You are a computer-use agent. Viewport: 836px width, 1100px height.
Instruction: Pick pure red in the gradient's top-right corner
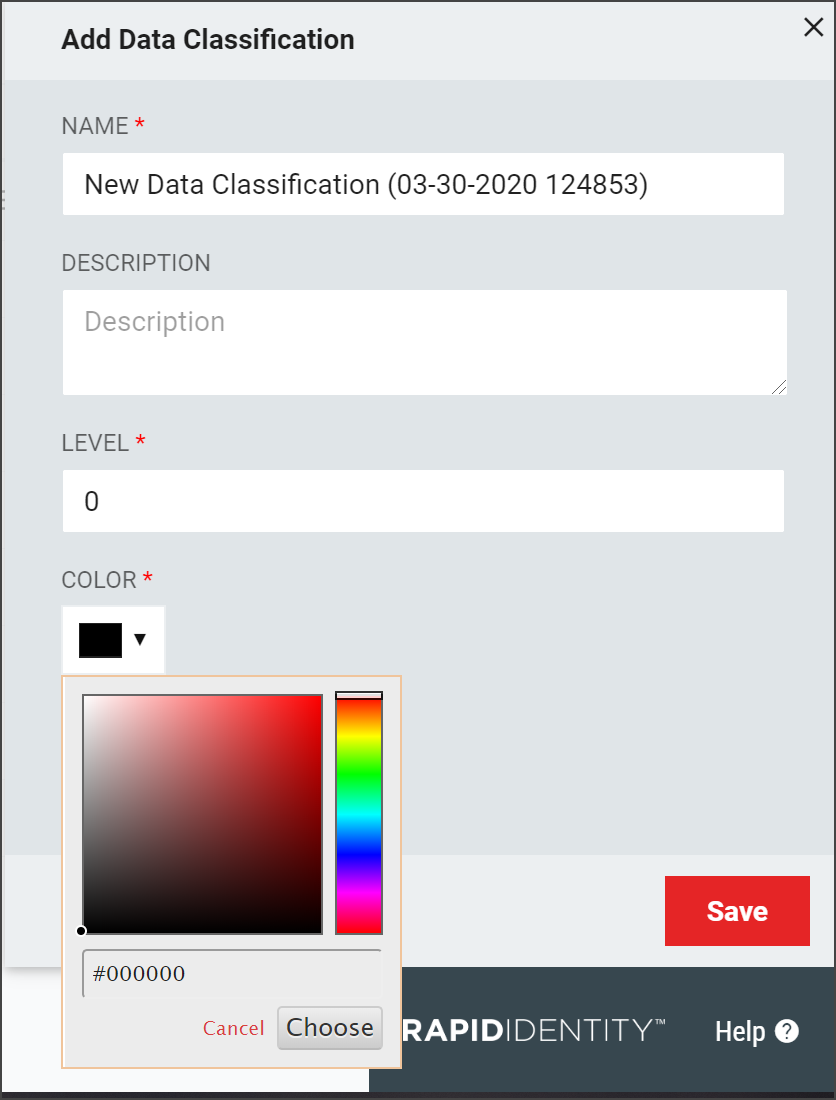(x=320, y=697)
